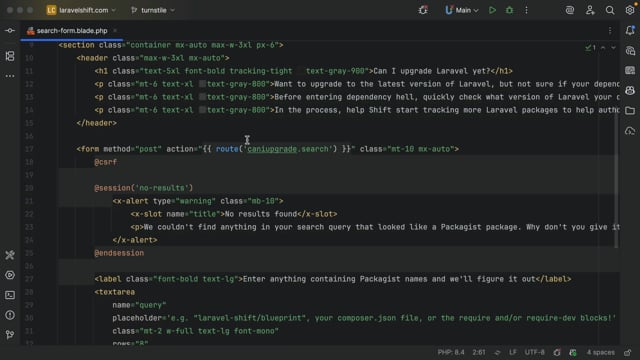Run the Main configuration
The height and width of the screenshot is (360, 640).
click(492, 10)
